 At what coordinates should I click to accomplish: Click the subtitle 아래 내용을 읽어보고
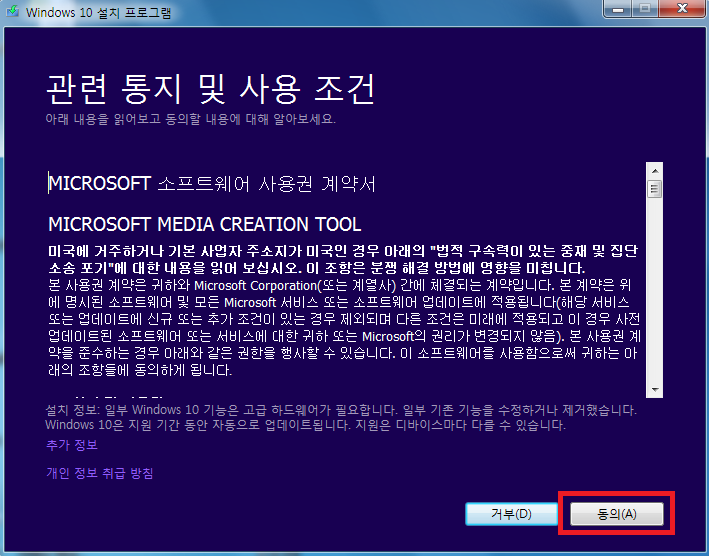(x=190, y=119)
